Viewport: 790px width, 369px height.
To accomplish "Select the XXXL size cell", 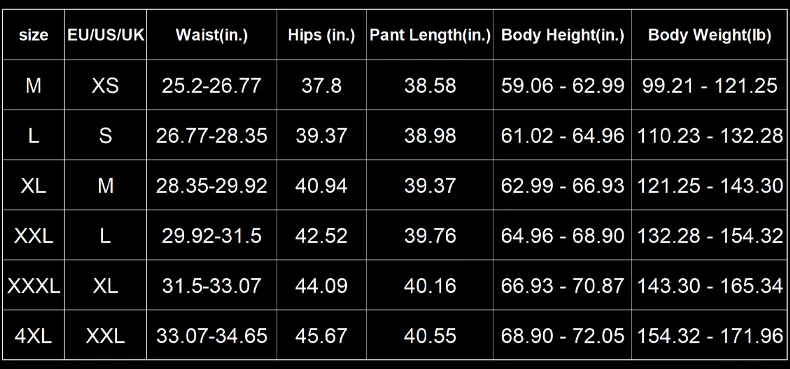I will click(x=34, y=286).
